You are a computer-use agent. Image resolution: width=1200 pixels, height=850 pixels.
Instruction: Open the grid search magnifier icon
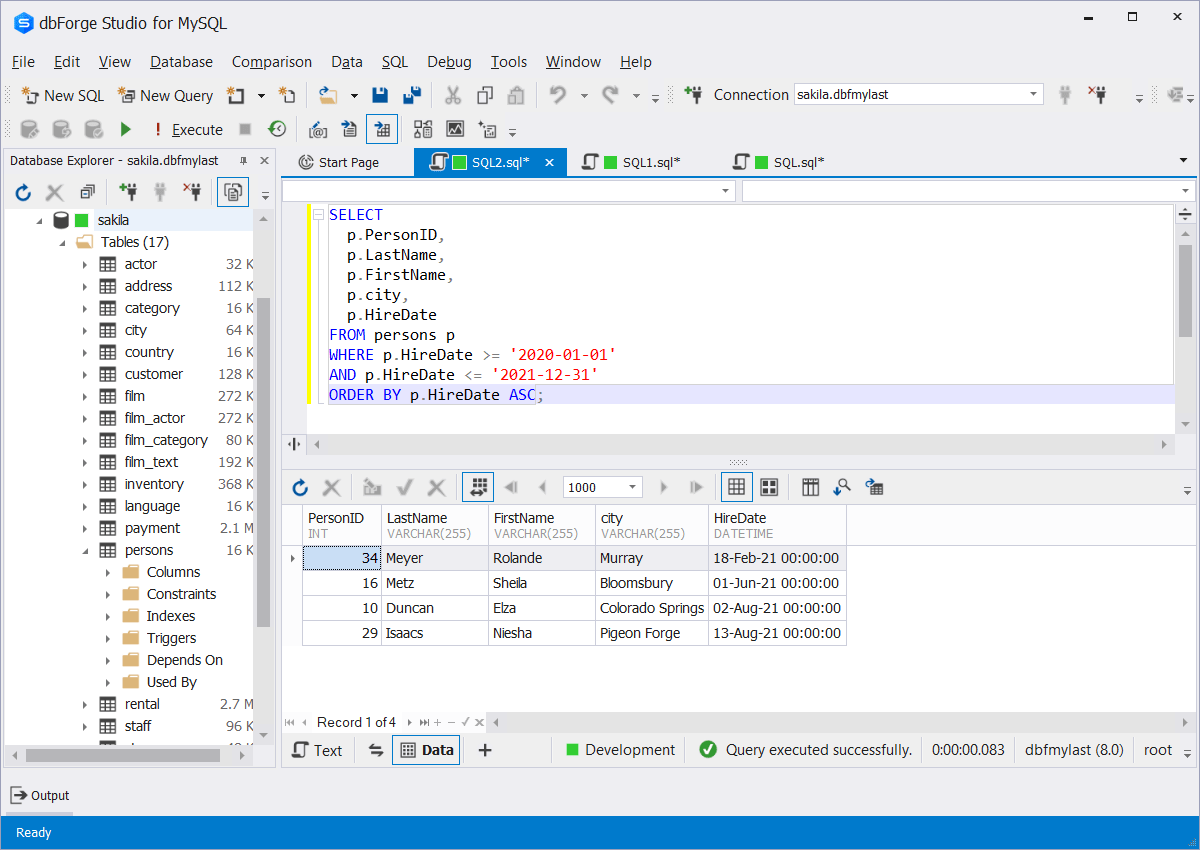[x=841, y=487]
